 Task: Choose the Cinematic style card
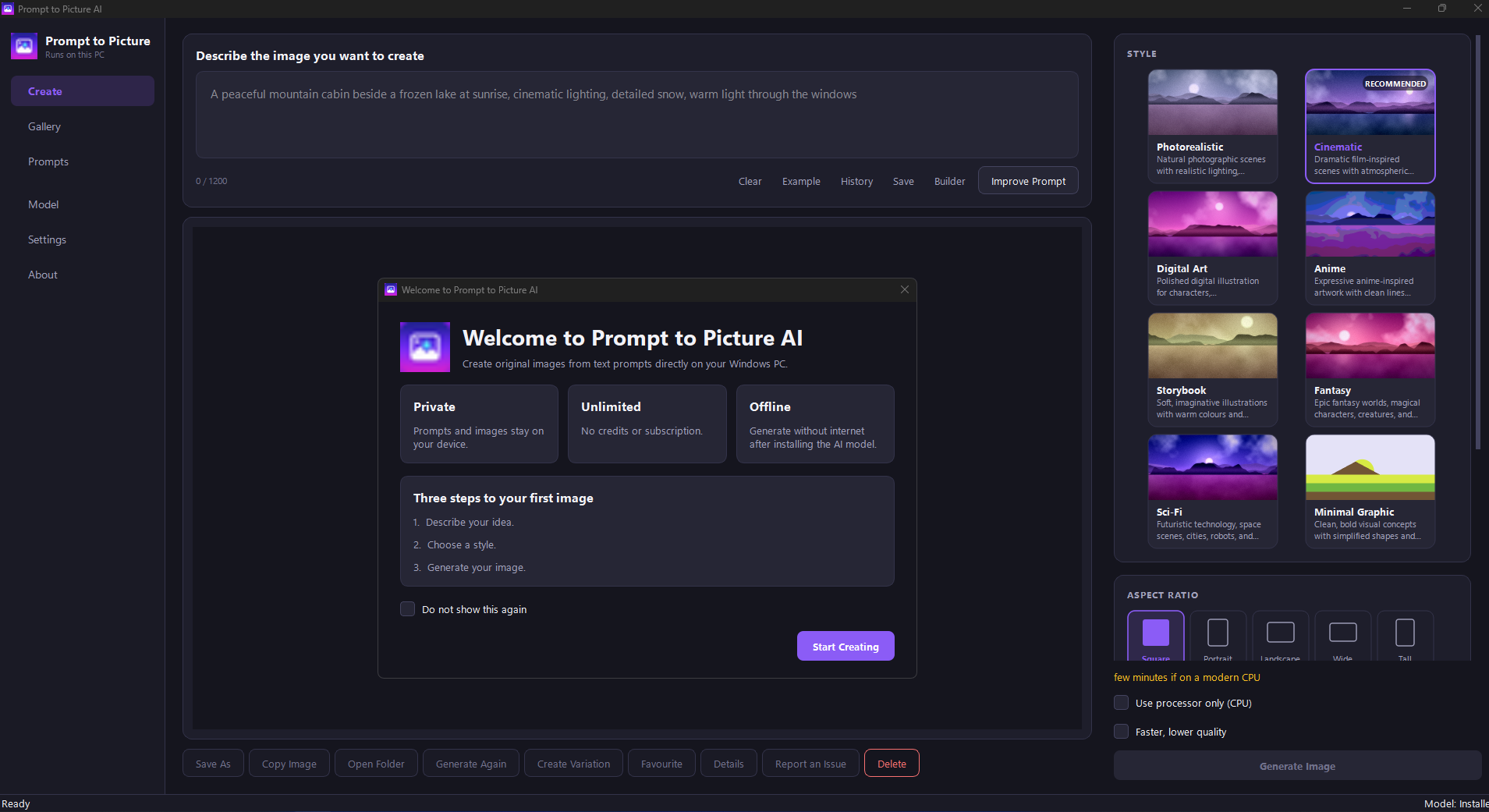[x=1370, y=126]
